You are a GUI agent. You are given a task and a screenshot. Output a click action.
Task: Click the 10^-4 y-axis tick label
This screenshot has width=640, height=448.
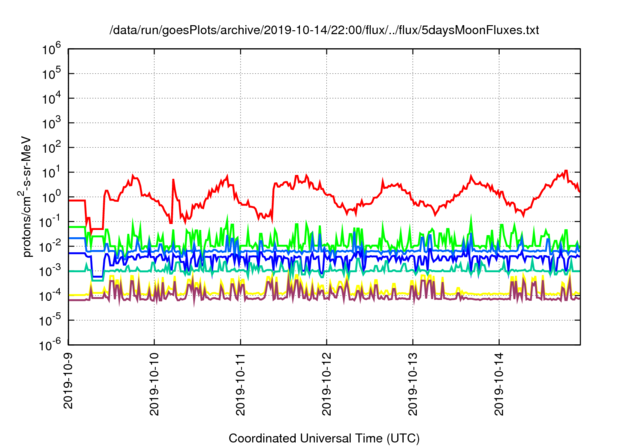pos(51,296)
